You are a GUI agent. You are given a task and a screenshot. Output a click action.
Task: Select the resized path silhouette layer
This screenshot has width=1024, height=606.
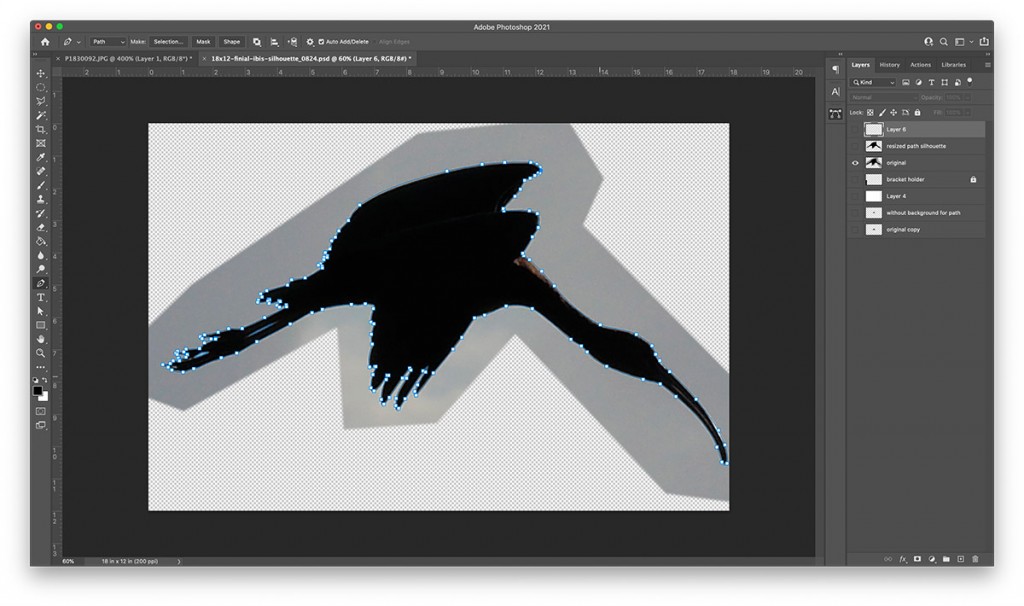click(x=914, y=146)
